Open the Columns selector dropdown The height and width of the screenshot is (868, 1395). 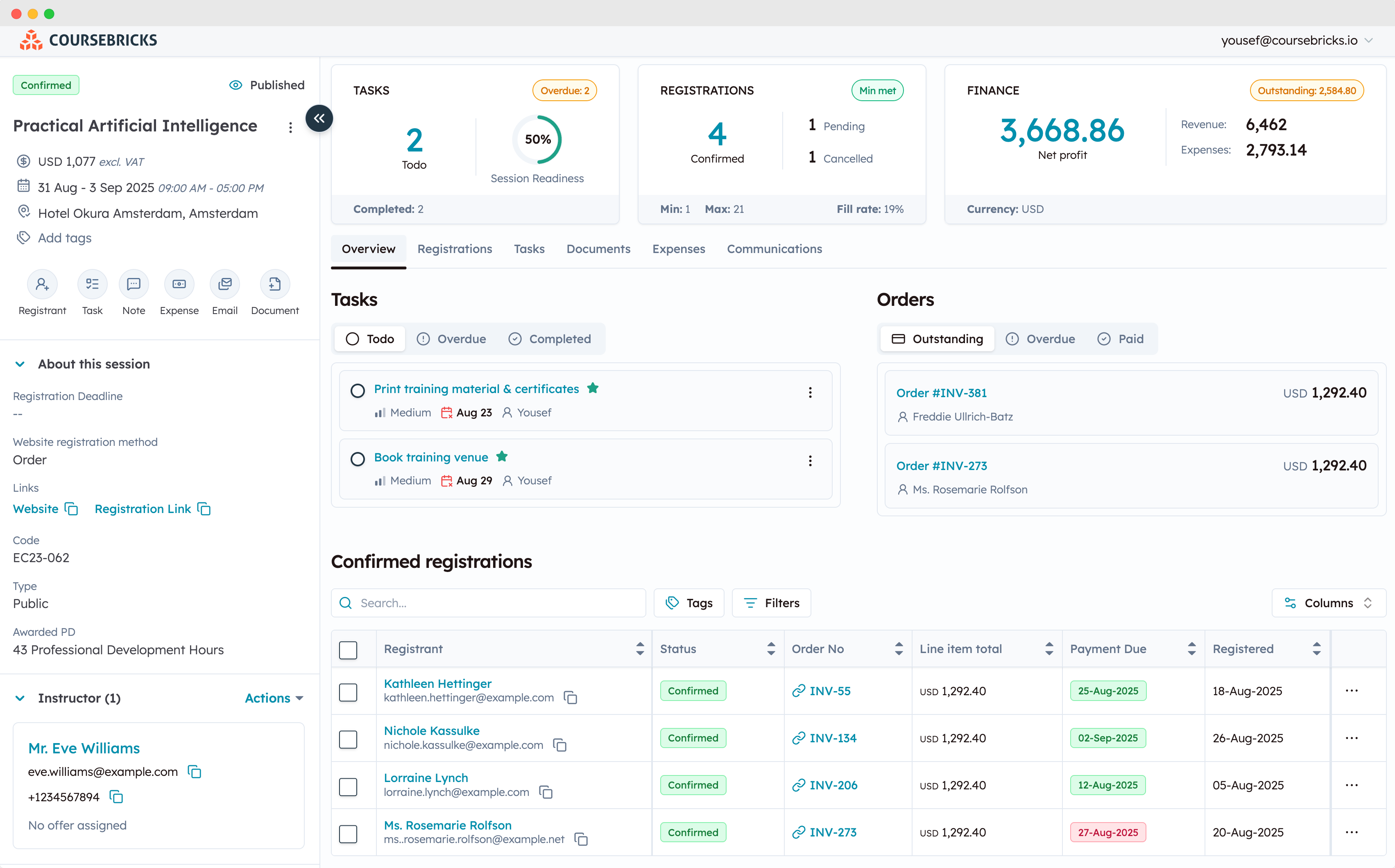(x=1328, y=603)
